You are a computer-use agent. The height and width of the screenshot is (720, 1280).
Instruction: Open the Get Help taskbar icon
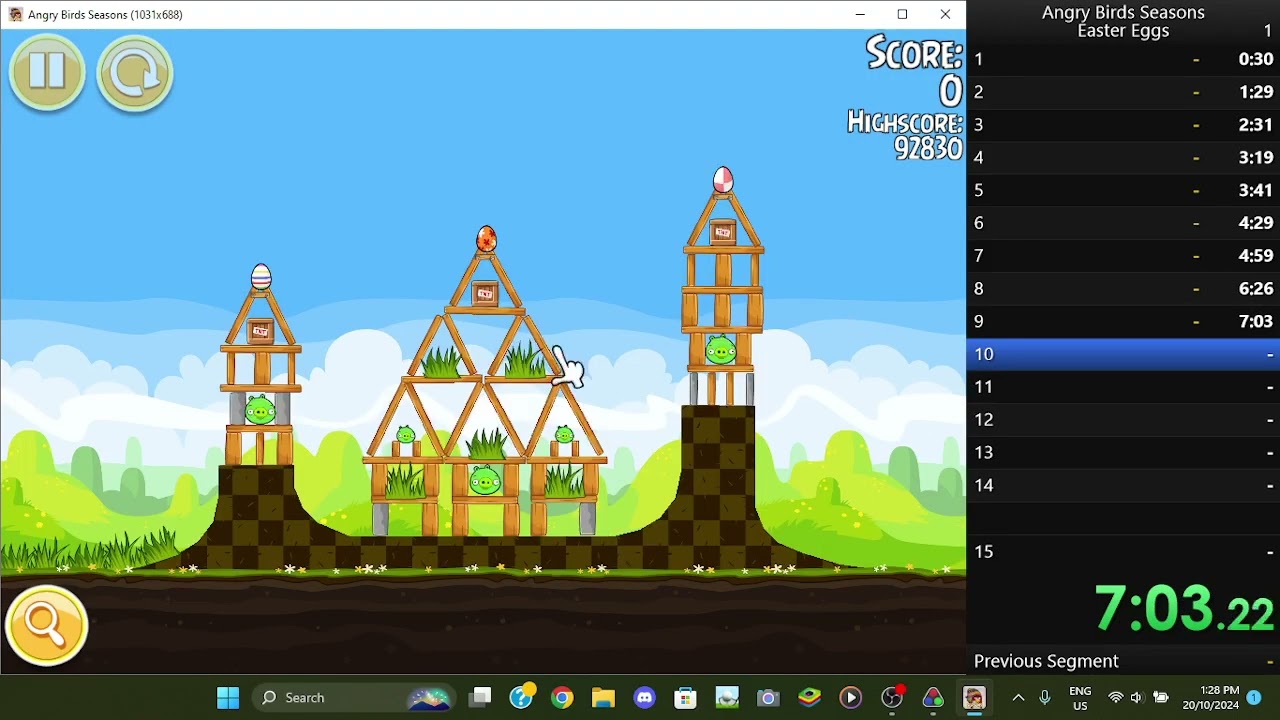click(522, 698)
